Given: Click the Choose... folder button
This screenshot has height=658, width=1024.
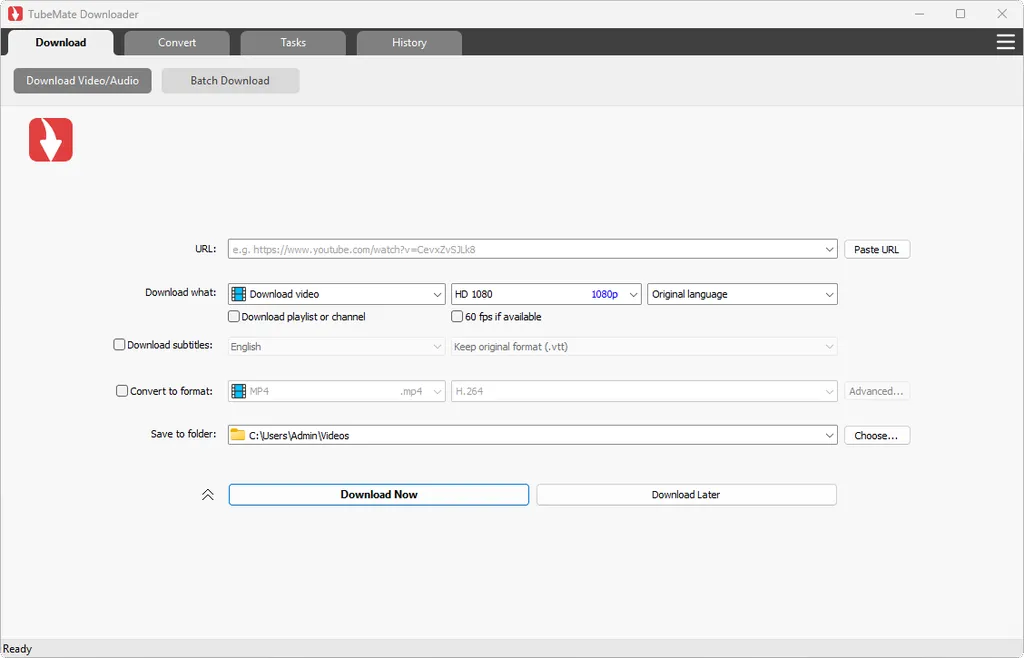Looking at the screenshot, I should 876,435.
